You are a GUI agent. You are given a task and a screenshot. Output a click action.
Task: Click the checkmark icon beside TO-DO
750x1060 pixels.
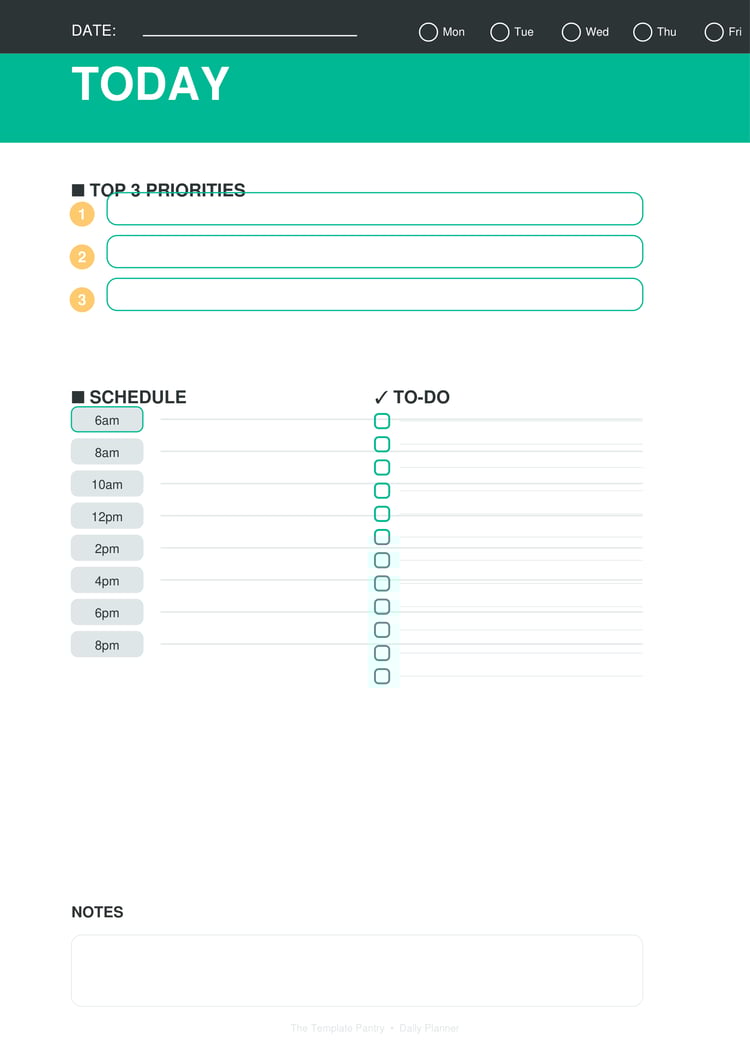(x=381, y=398)
